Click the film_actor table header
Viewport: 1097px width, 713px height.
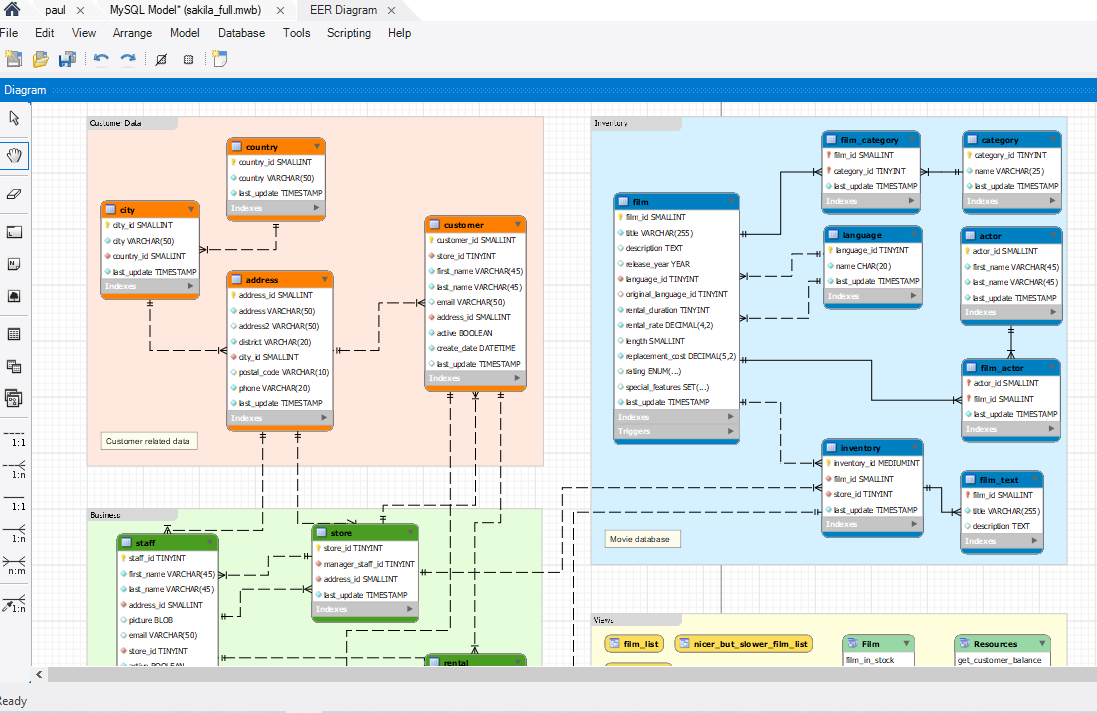click(x=1011, y=367)
